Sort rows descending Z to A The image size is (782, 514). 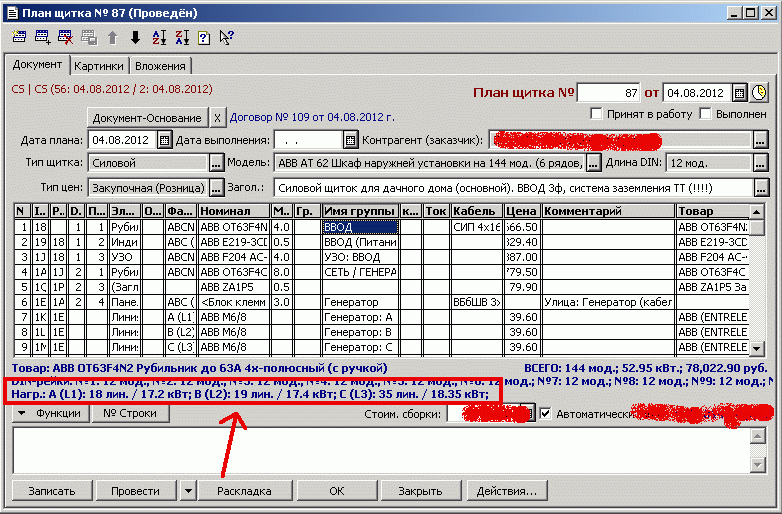point(181,38)
